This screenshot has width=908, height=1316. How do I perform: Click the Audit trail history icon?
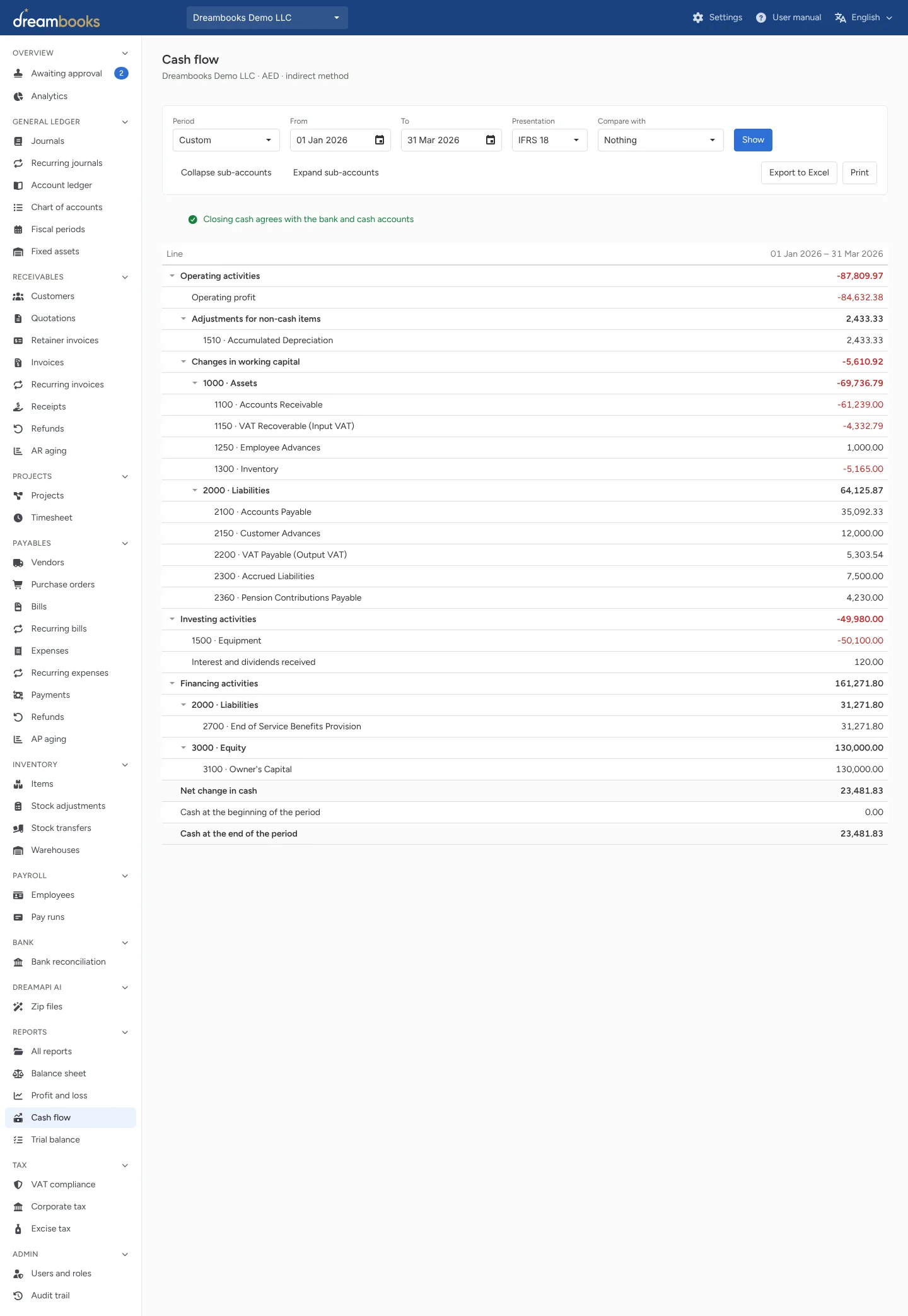[x=18, y=1296]
